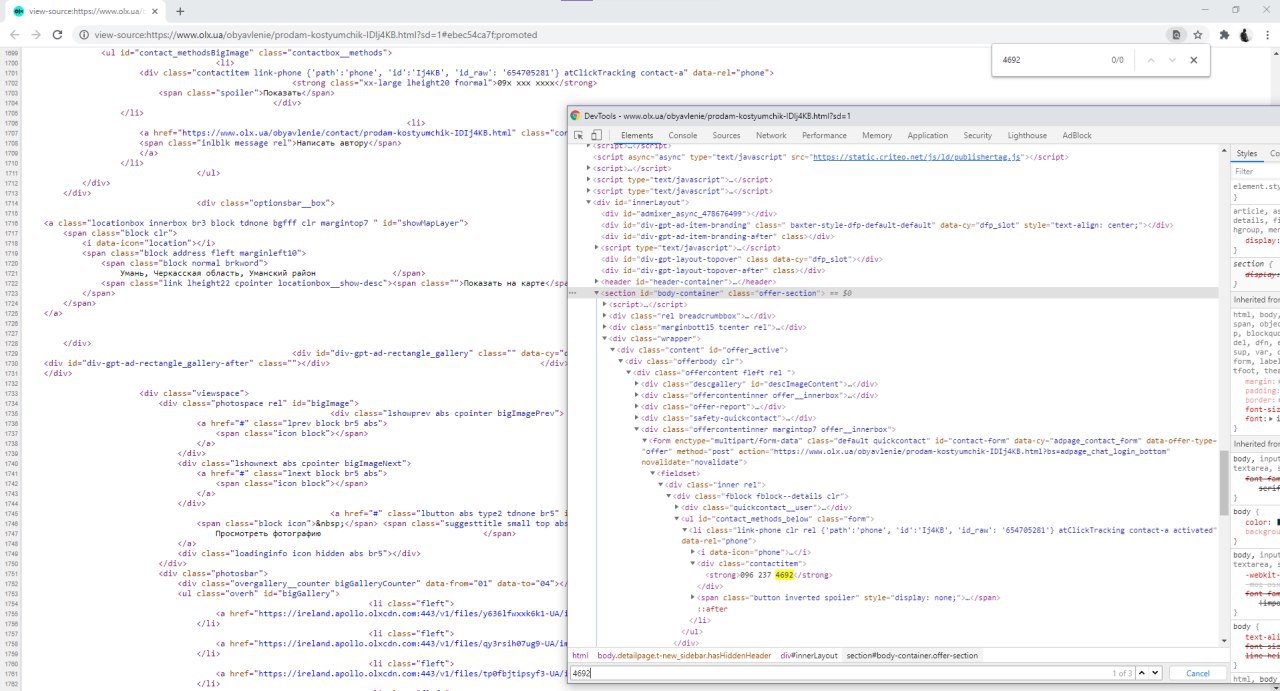The width and height of the screenshot is (1280, 691).
Task: Open the Performance tab
Action: click(824, 135)
